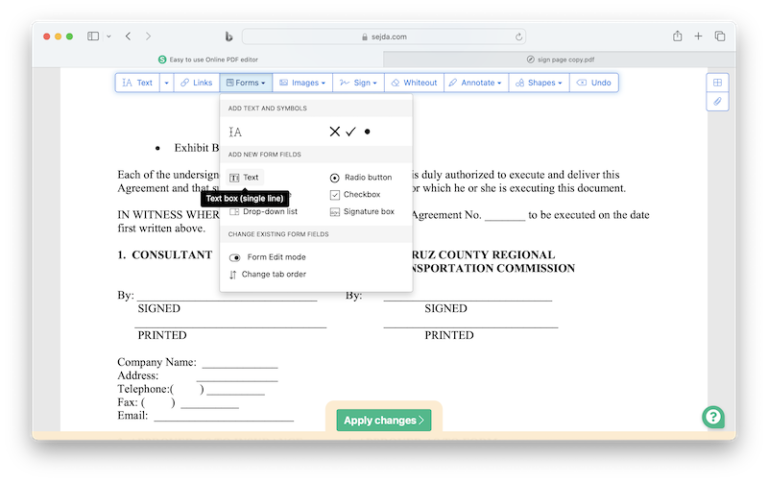Undo the last change

coord(594,83)
